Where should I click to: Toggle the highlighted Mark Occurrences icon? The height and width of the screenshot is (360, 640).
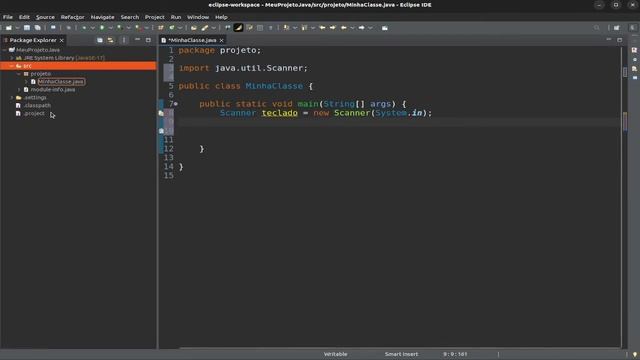(x=238, y=28)
